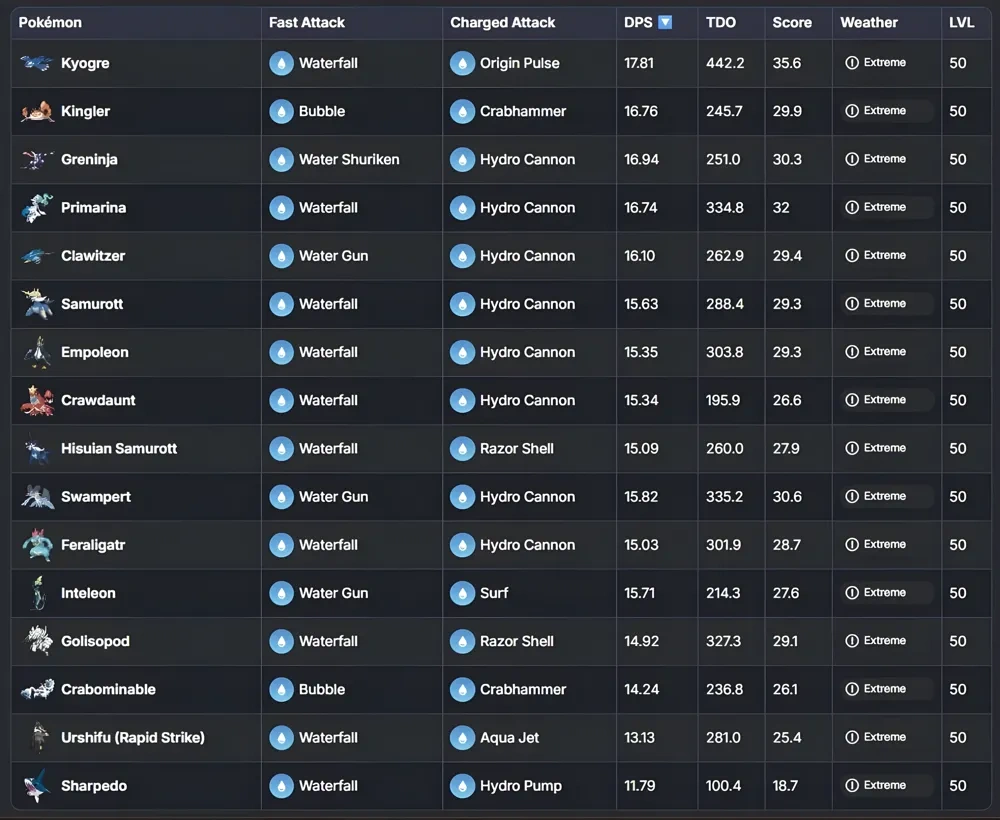Click water icon next to Hydro Pump
The width and height of the screenshot is (1000, 820).
[462, 786]
